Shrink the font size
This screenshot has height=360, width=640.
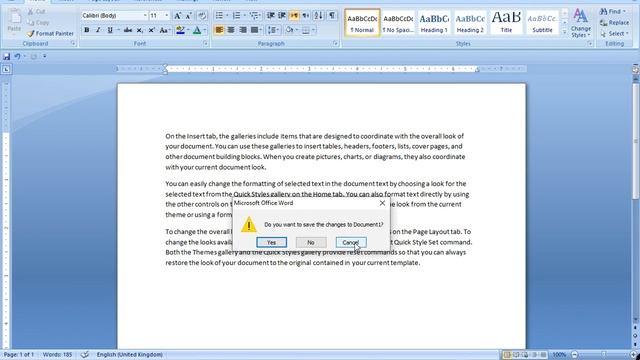coord(189,16)
